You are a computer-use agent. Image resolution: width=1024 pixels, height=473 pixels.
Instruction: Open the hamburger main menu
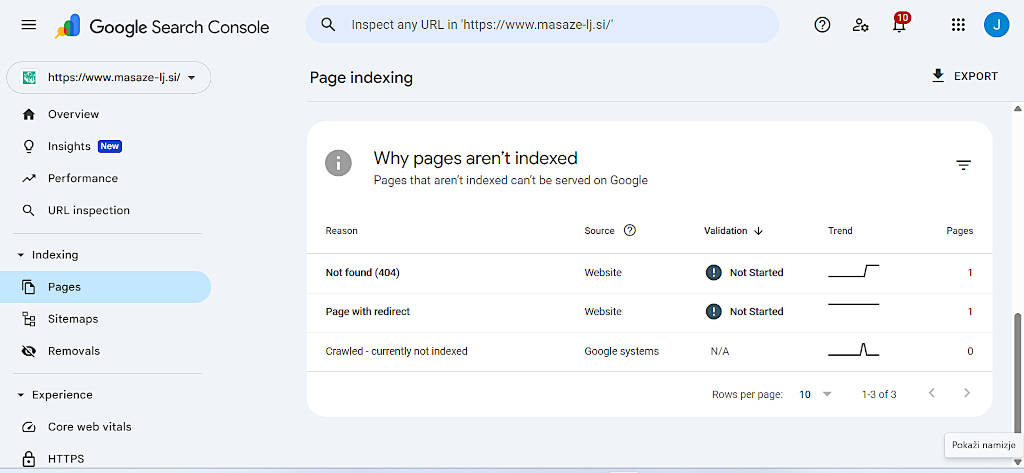tap(28, 25)
